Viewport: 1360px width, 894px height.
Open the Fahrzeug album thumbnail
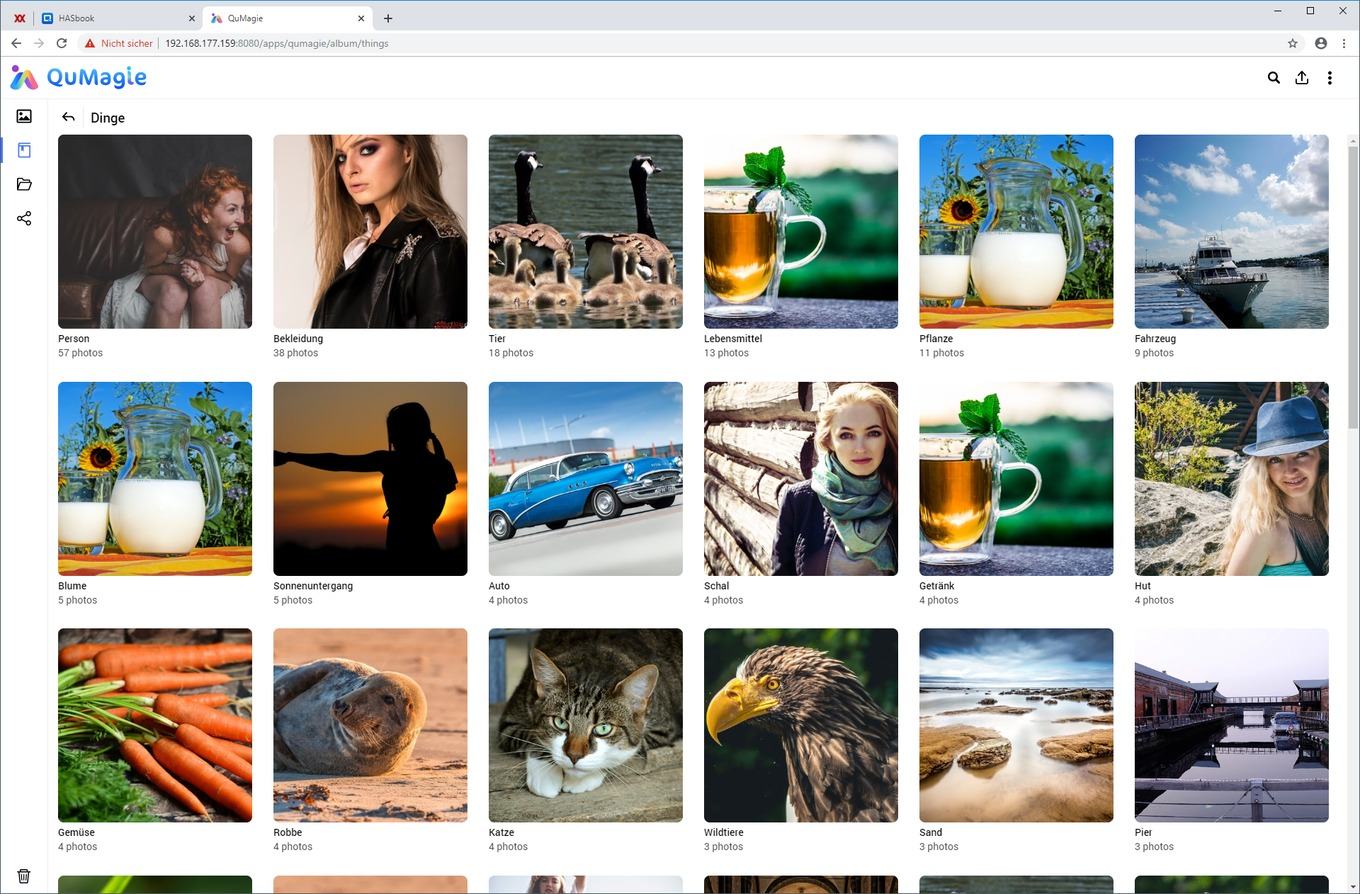click(x=1231, y=231)
